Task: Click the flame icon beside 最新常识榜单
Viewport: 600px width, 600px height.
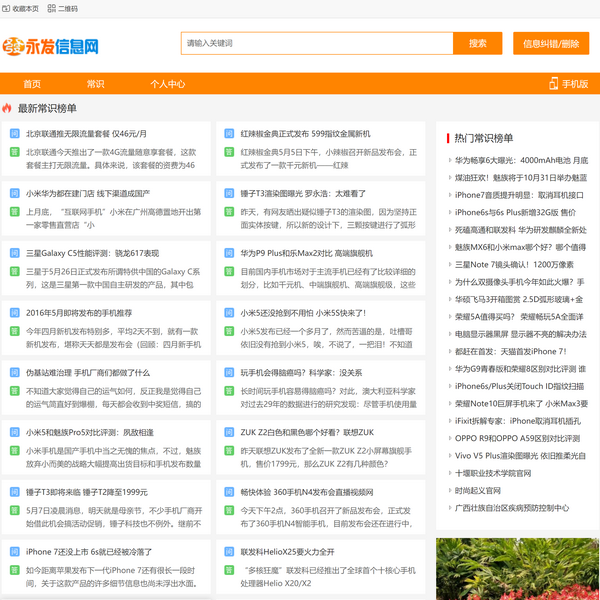Action: click(x=7, y=108)
